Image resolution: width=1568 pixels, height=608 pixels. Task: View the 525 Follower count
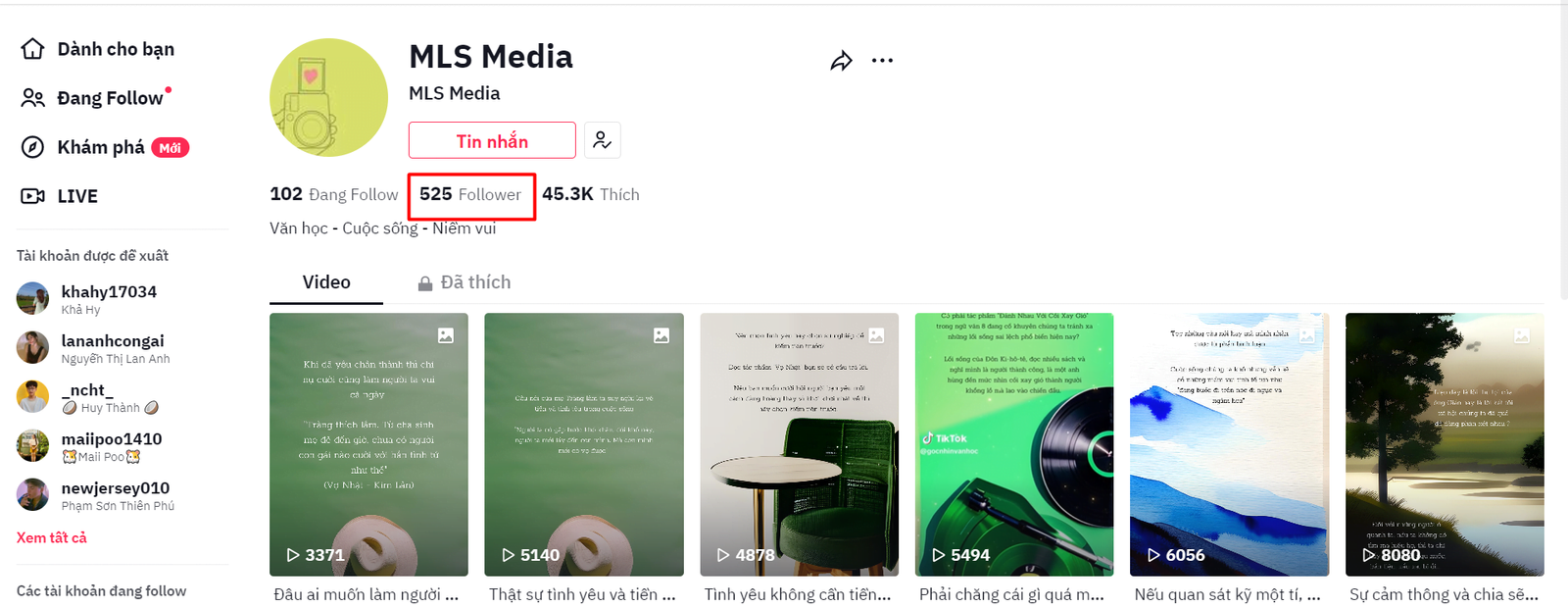tap(470, 194)
